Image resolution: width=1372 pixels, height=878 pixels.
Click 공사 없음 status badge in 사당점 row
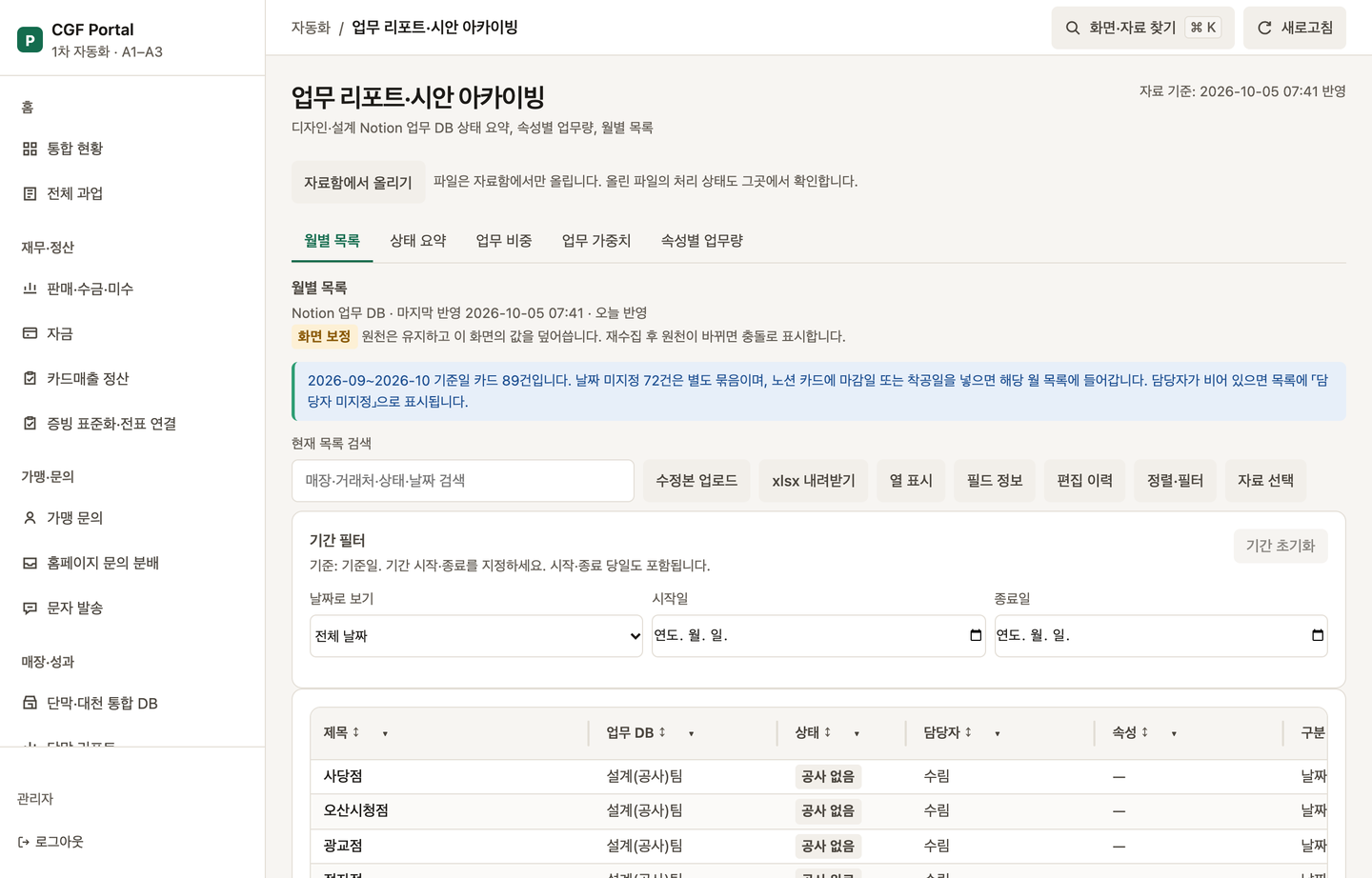point(828,776)
